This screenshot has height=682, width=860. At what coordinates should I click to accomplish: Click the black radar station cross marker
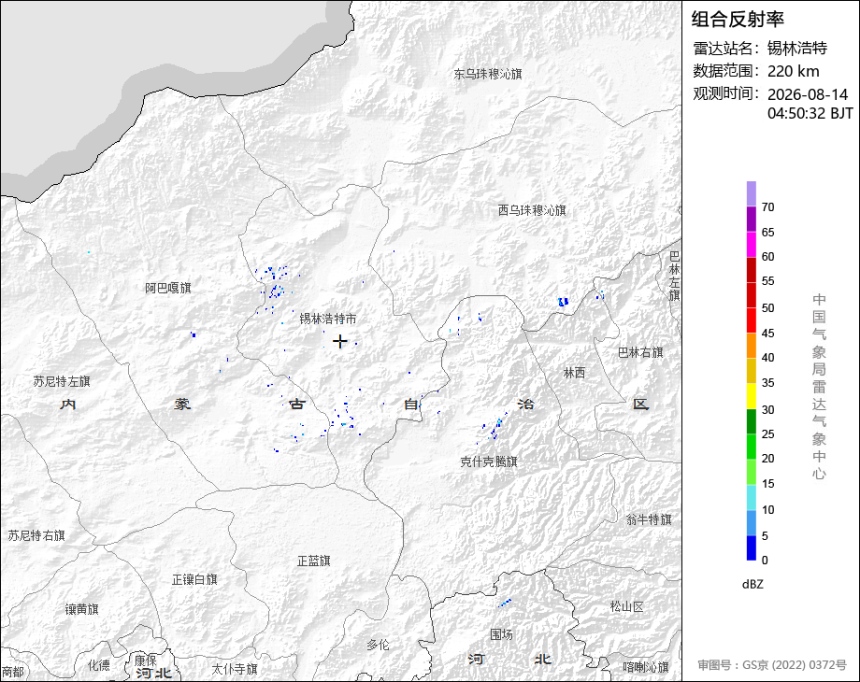coord(340,341)
